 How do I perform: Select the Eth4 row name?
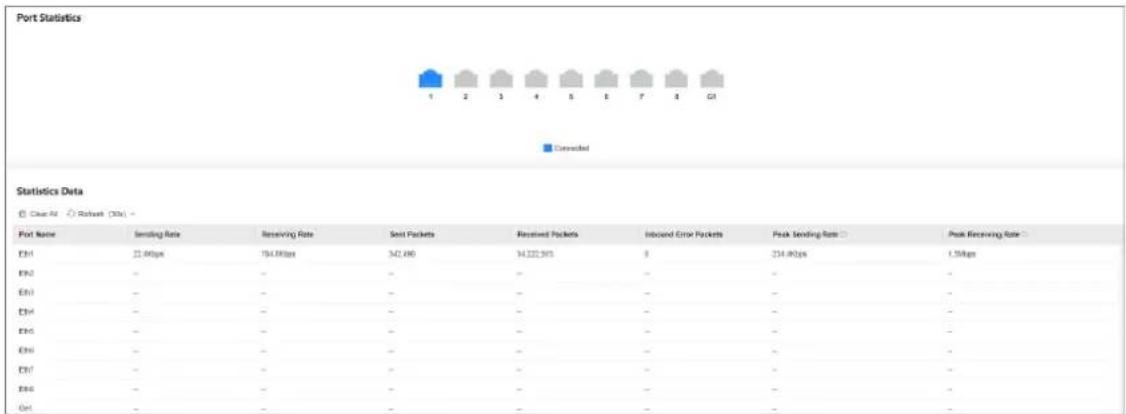(x=26, y=312)
